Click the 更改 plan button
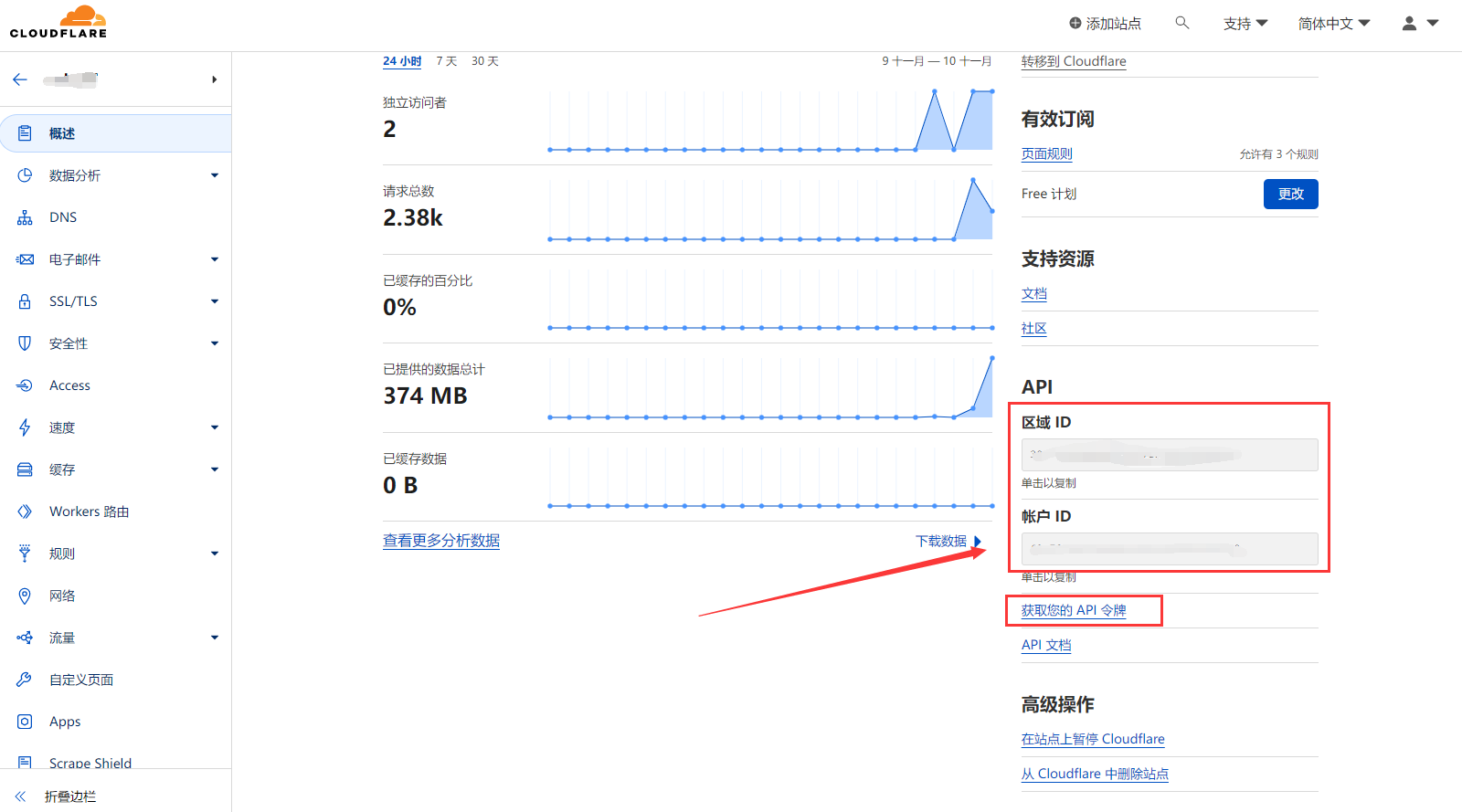Image resolution: width=1462 pixels, height=812 pixels. pyautogui.click(x=1290, y=194)
